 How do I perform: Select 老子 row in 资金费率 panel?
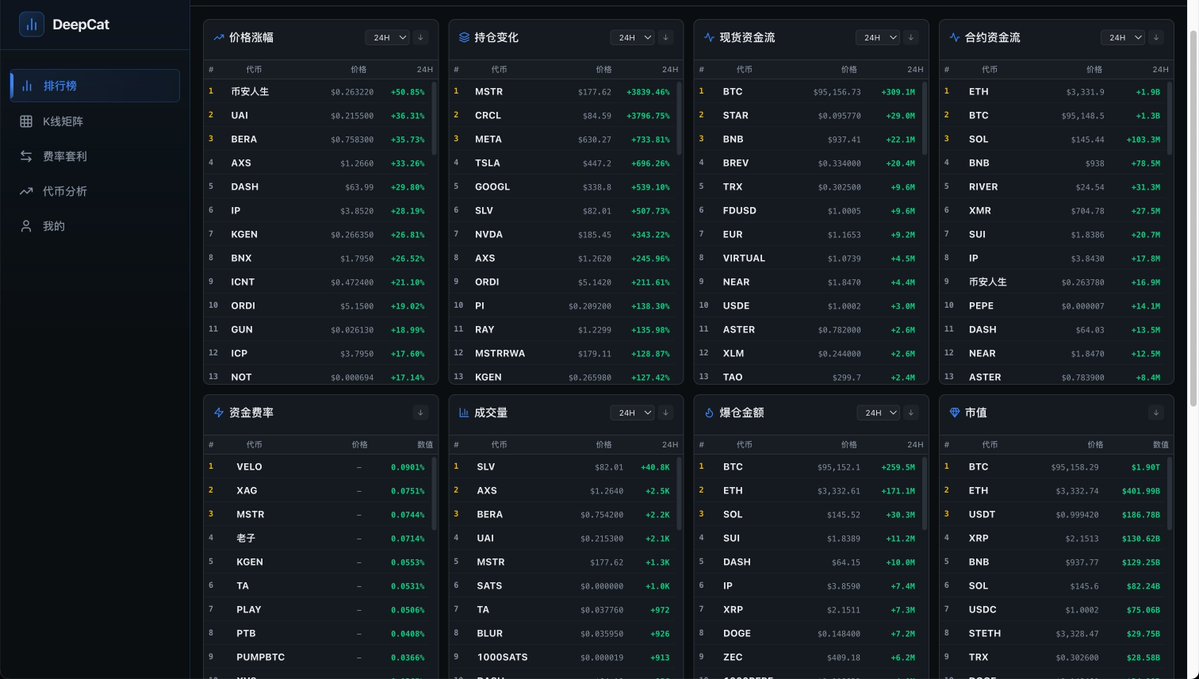click(317, 538)
